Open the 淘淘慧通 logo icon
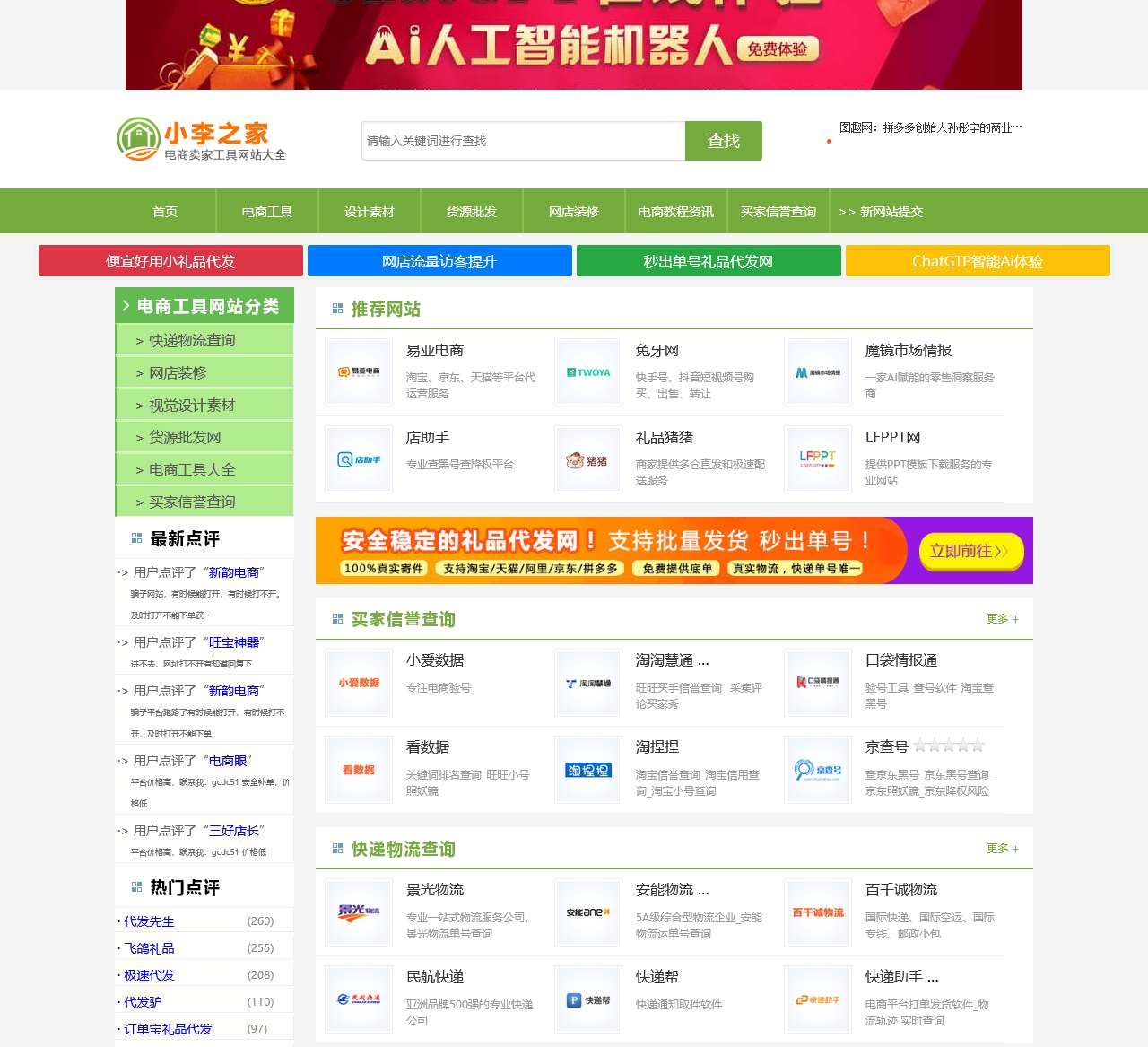 tap(588, 682)
